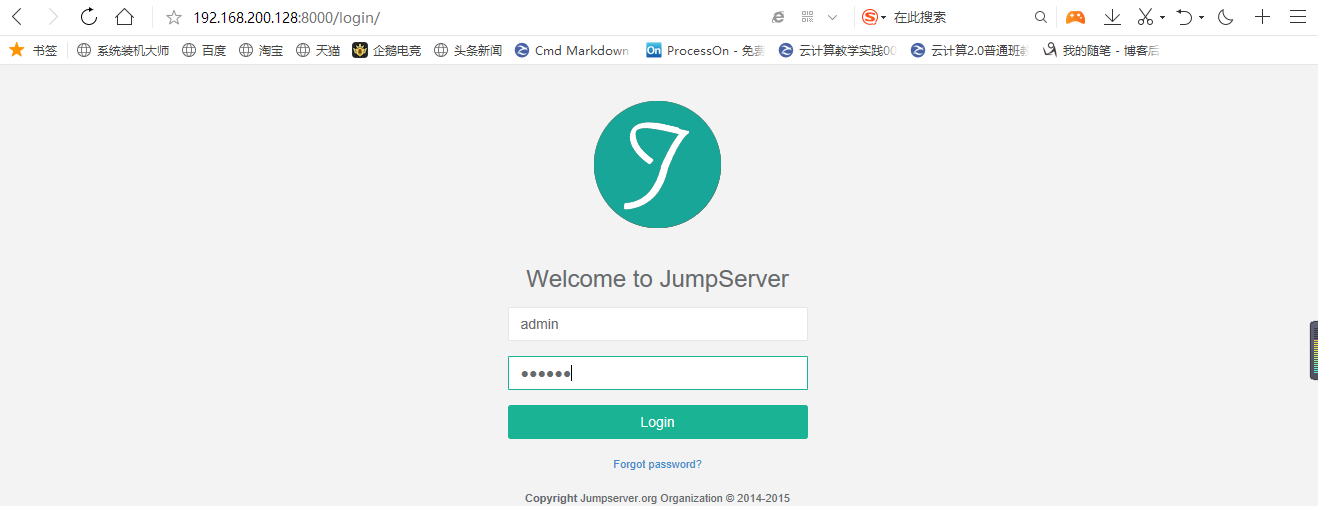Open the Forgot password? link
Image resolution: width=1318 pixels, height=506 pixels.
click(657, 464)
